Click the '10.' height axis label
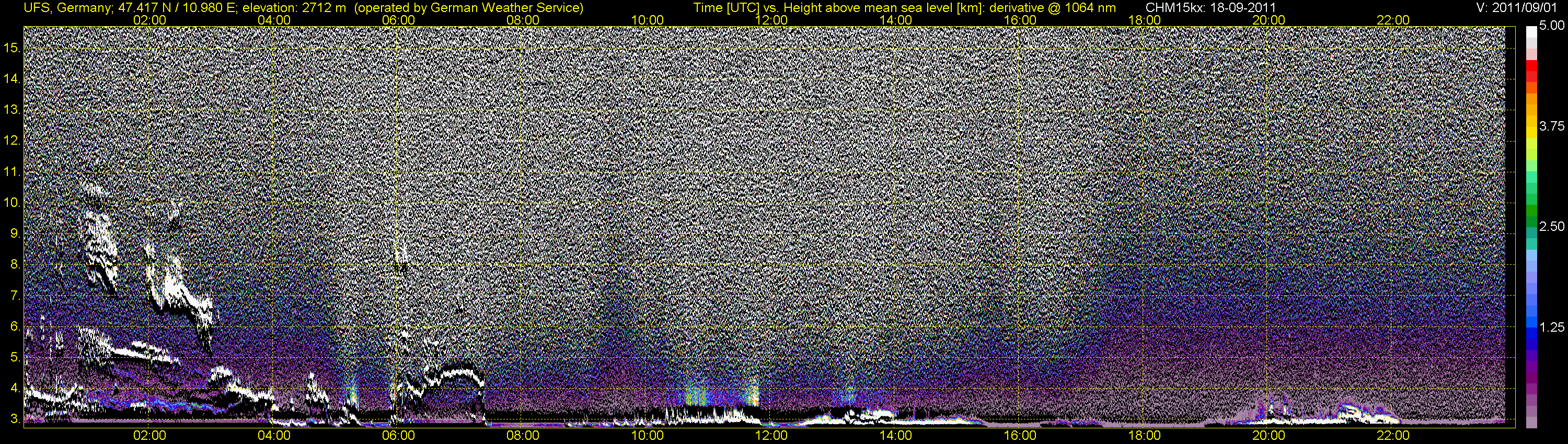This screenshot has height=444, width=1568. point(13,203)
